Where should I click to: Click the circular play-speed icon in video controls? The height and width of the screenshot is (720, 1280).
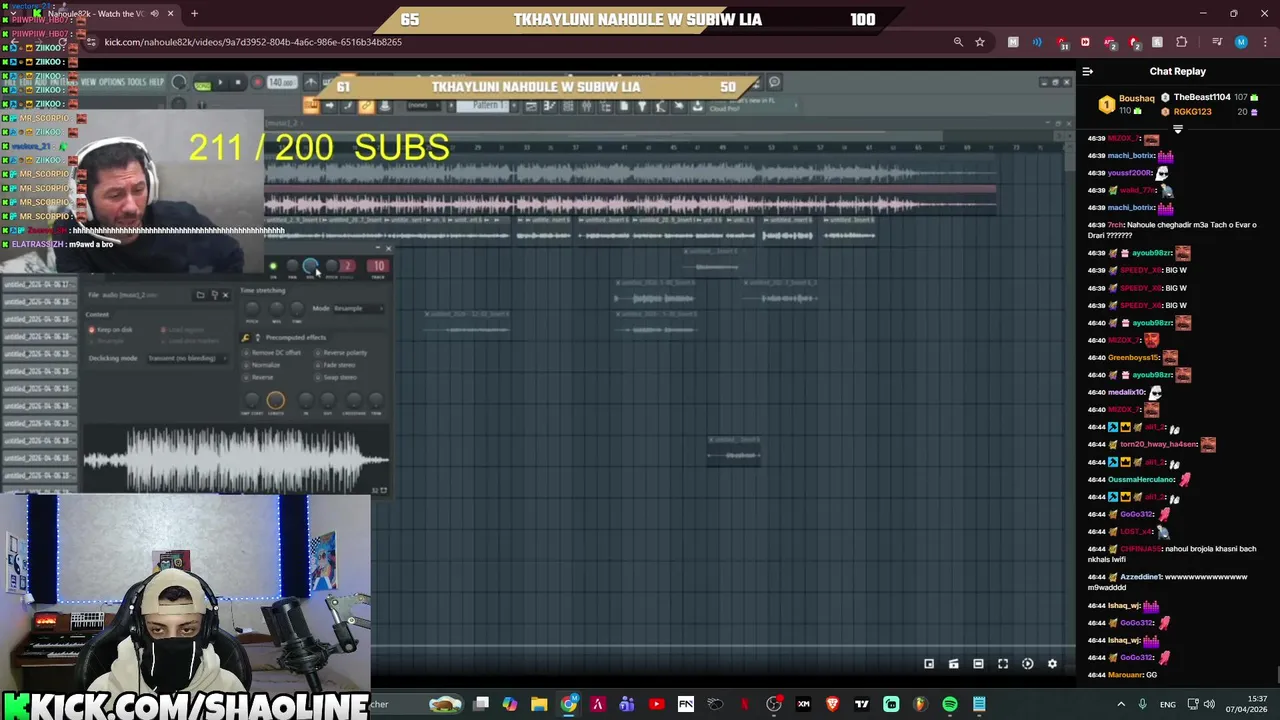coord(1027,664)
